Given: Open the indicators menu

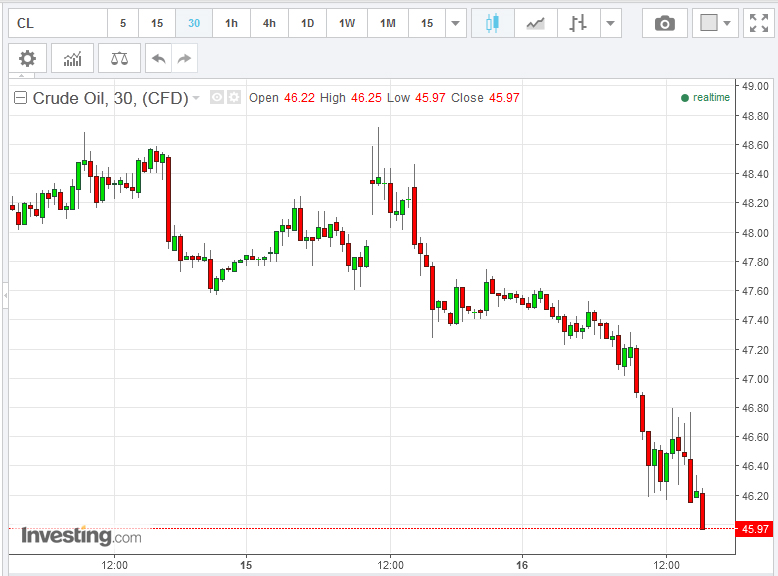Looking at the screenshot, I should (x=72, y=59).
